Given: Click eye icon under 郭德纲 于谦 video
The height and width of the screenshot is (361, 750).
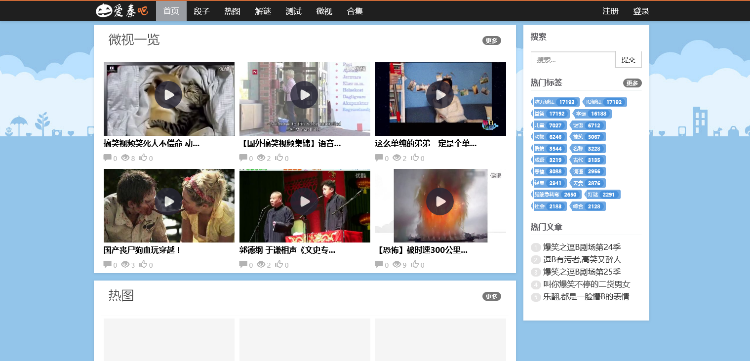Looking at the screenshot, I should (261, 264).
